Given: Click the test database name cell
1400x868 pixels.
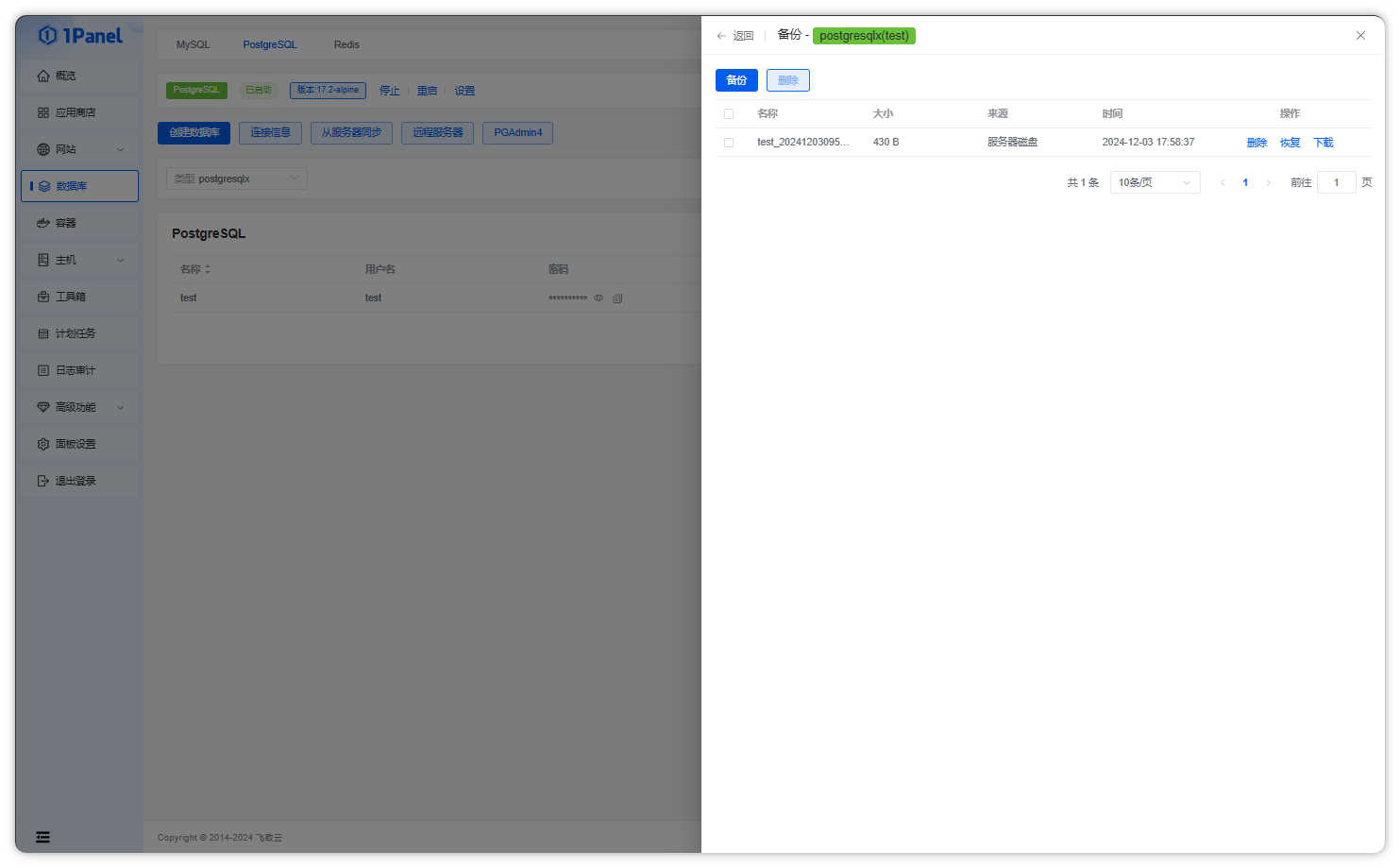Looking at the screenshot, I should (x=189, y=298).
